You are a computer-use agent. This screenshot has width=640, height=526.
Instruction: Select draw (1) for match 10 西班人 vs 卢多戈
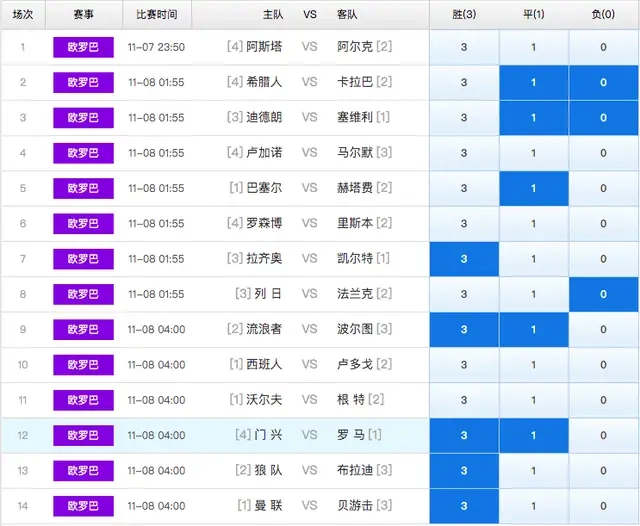[x=533, y=365]
